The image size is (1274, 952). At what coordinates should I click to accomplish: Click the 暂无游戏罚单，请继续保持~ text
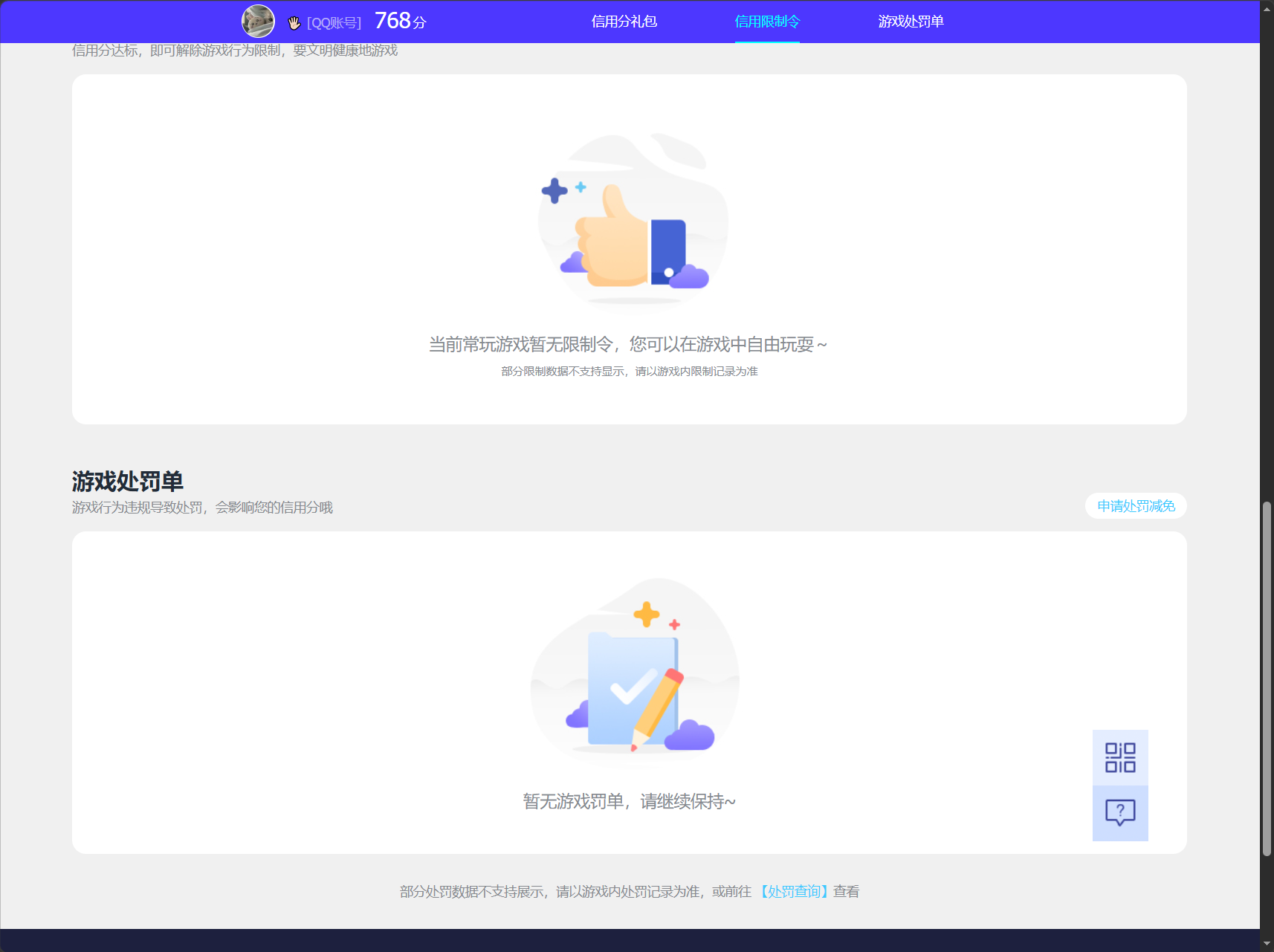629,801
